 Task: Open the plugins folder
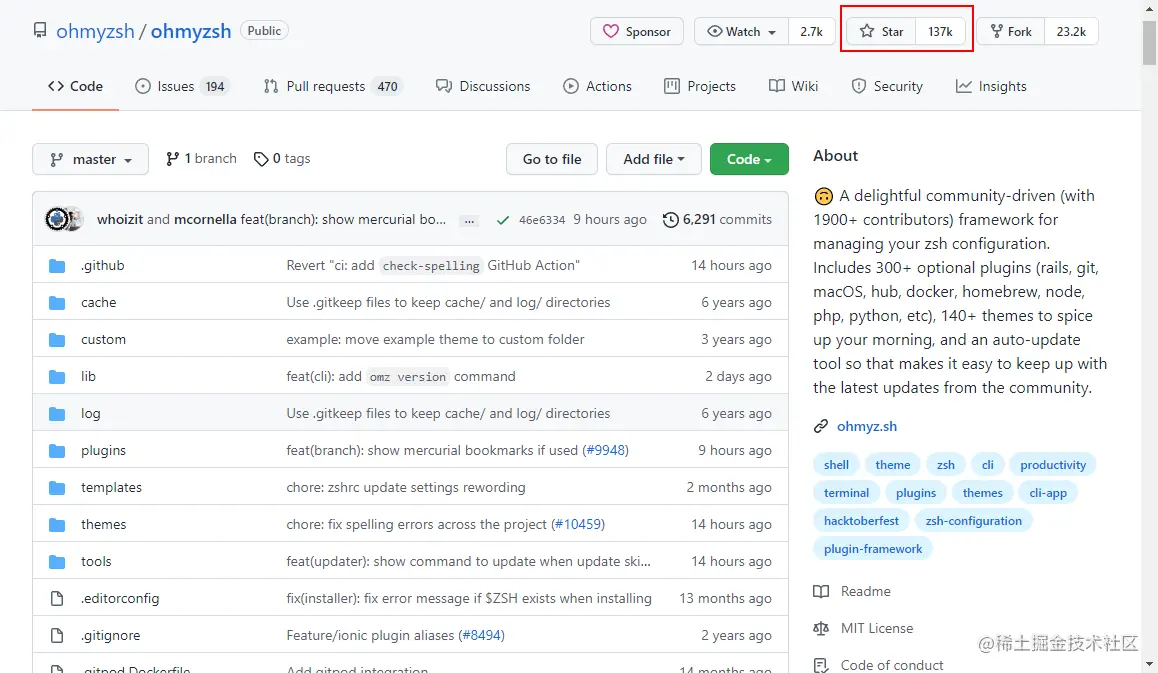(103, 450)
